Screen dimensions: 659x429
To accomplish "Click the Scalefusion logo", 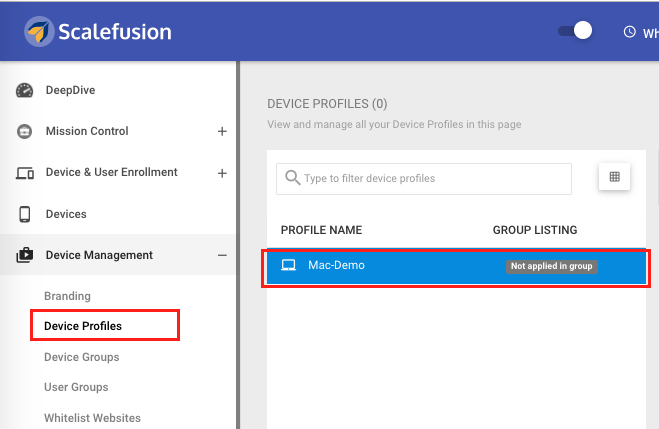I will point(98,32).
